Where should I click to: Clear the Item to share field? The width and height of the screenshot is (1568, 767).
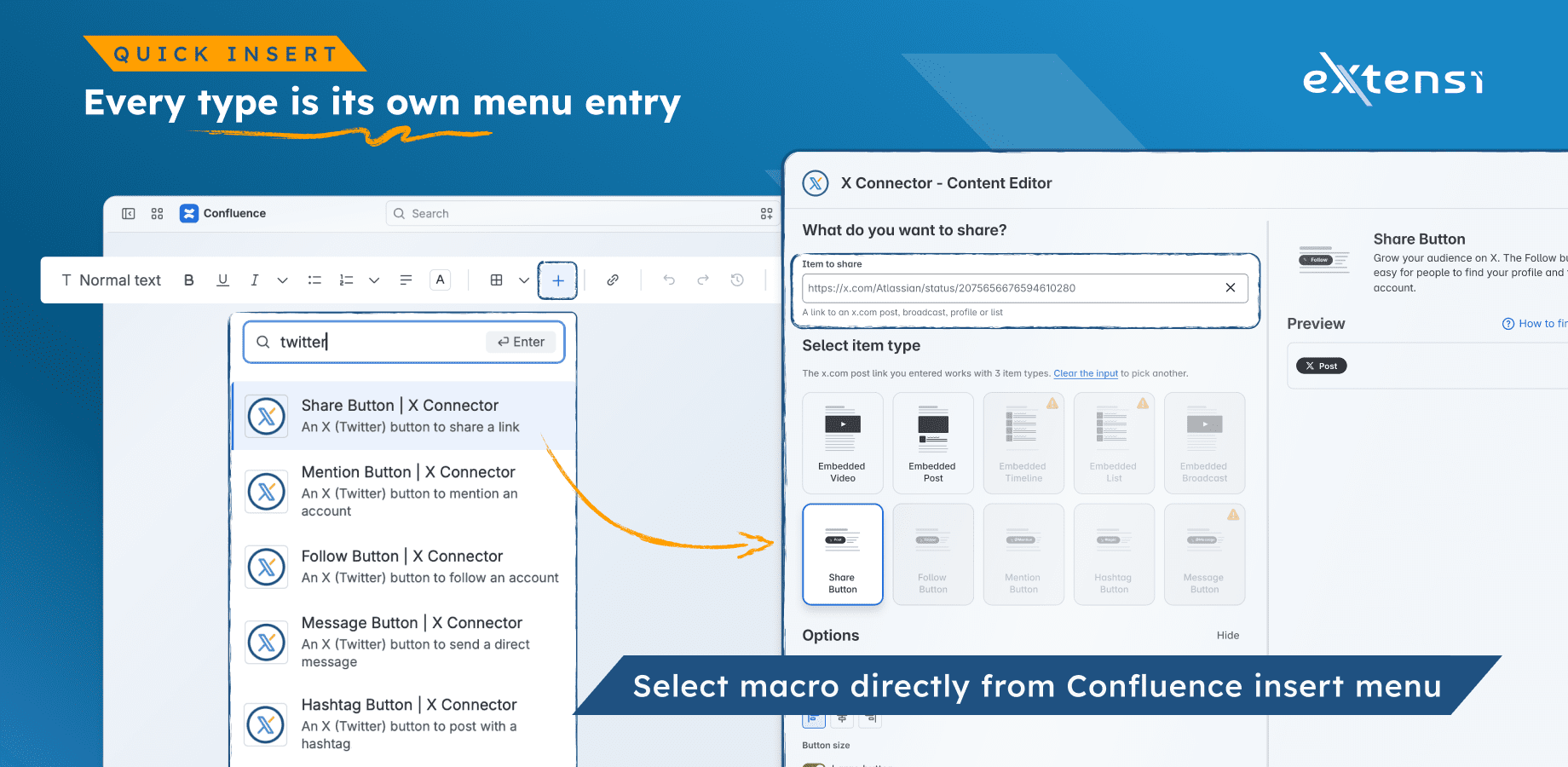pyautogui.click(x=1231, y=288)
